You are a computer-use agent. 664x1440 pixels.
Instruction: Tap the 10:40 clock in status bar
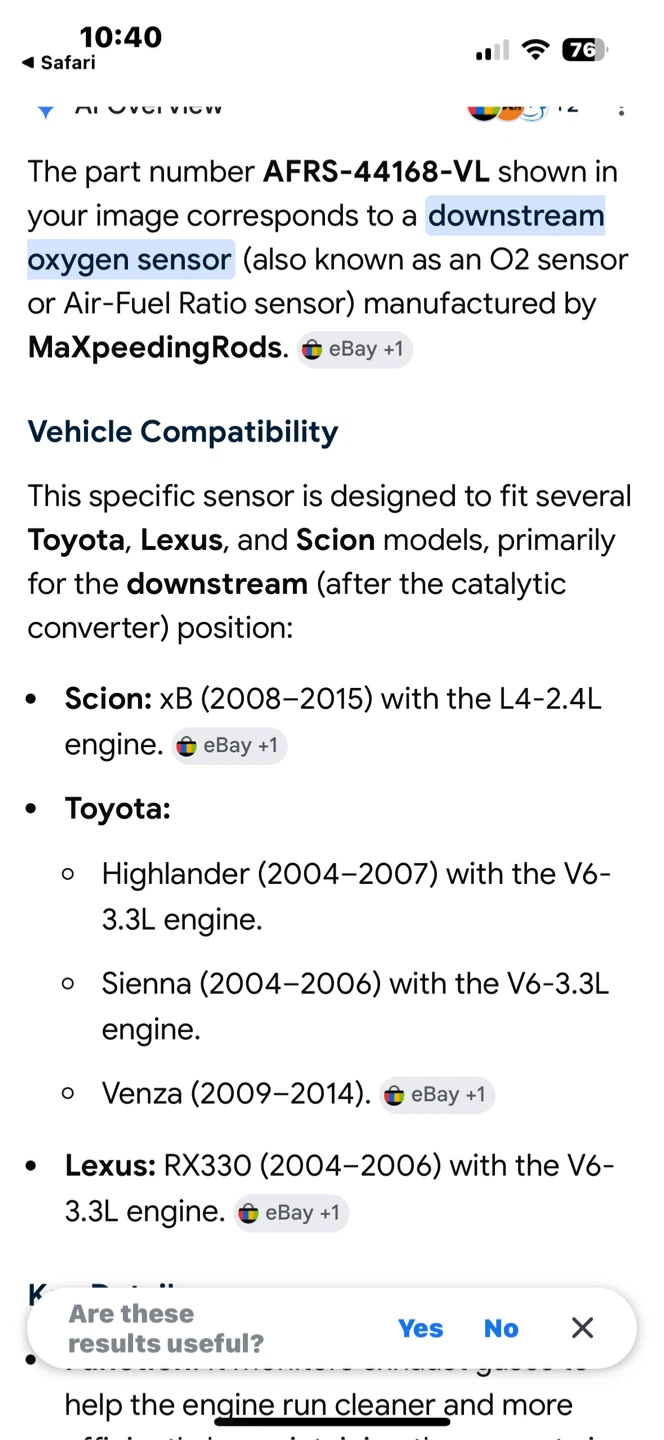pyautogui.click(x=120, y=37)
